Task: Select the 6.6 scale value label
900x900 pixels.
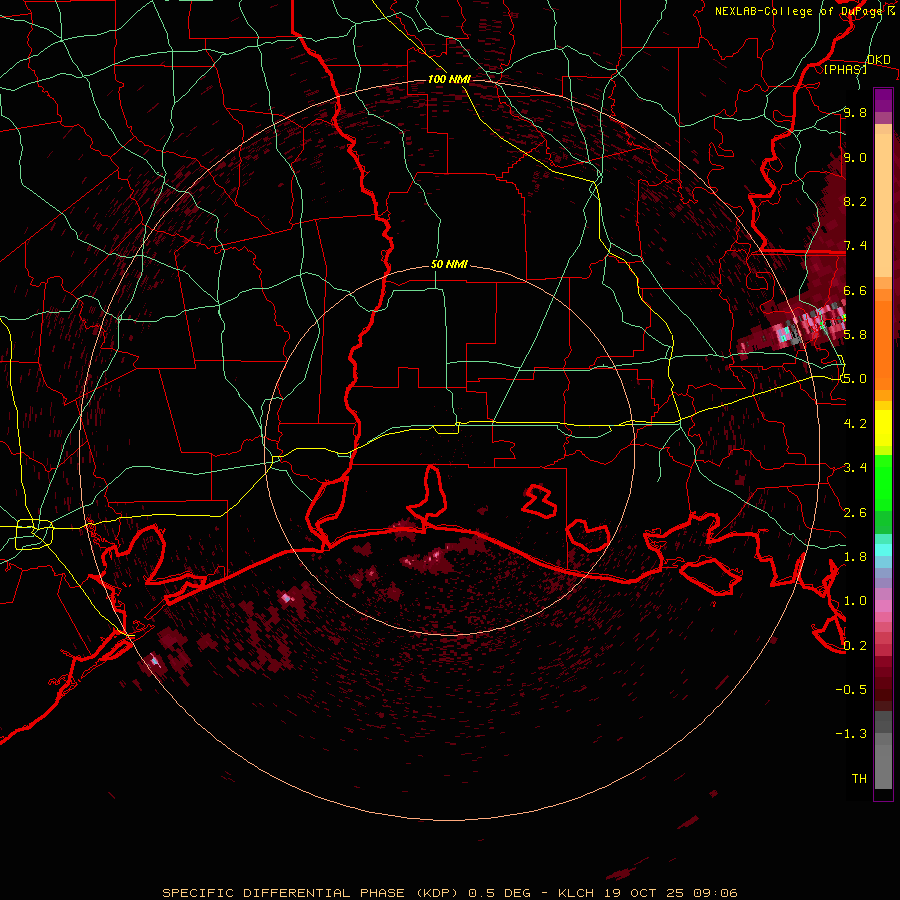Action: (x=855, y=290)
